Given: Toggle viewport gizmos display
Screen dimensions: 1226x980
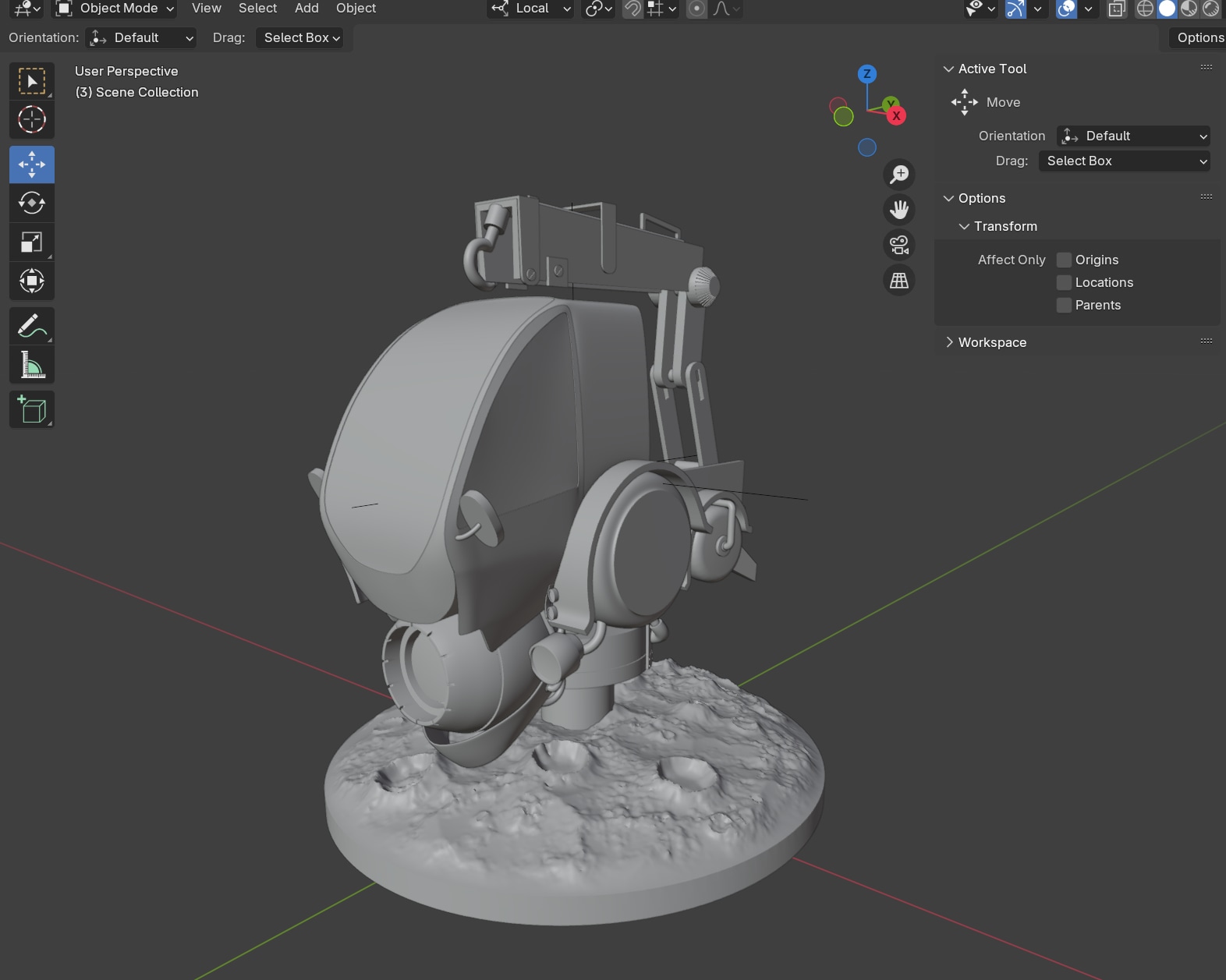Looking at the screenshot, I should pos(1015,9).
